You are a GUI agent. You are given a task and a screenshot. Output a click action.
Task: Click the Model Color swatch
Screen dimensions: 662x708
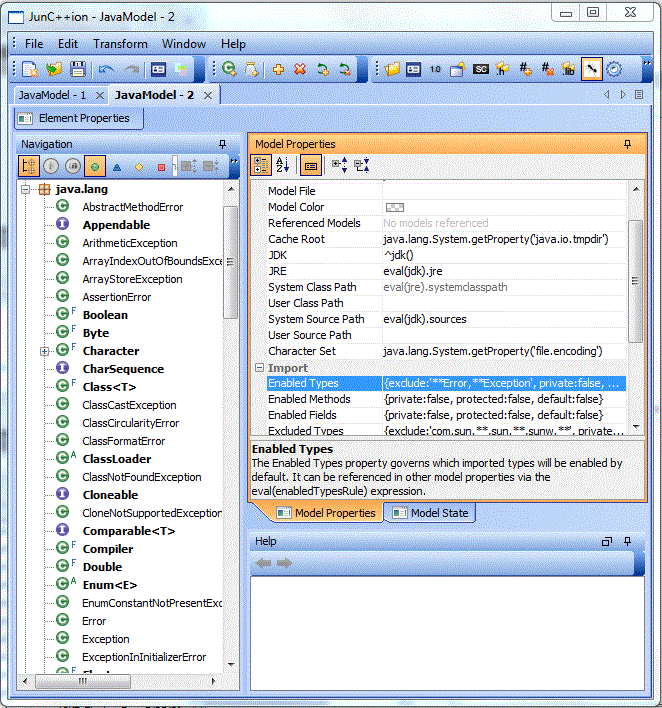point(395,207)
